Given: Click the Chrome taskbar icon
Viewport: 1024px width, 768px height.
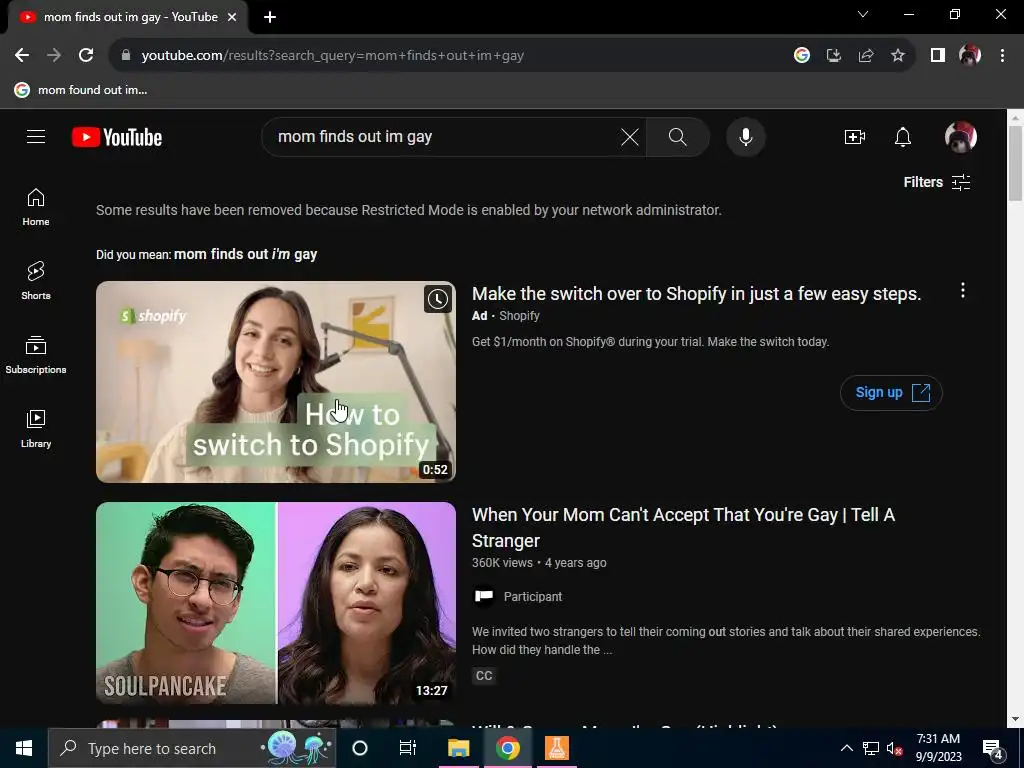Looking at the screenshot, I should click(x=507, y=748).
